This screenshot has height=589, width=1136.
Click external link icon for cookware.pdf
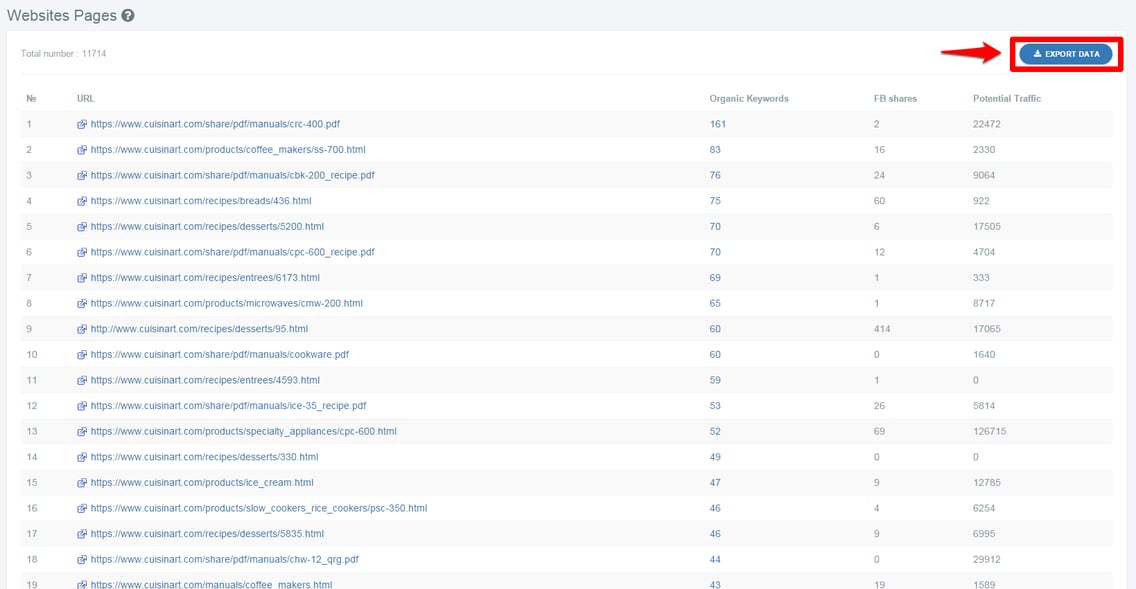[x=82, y=354]
